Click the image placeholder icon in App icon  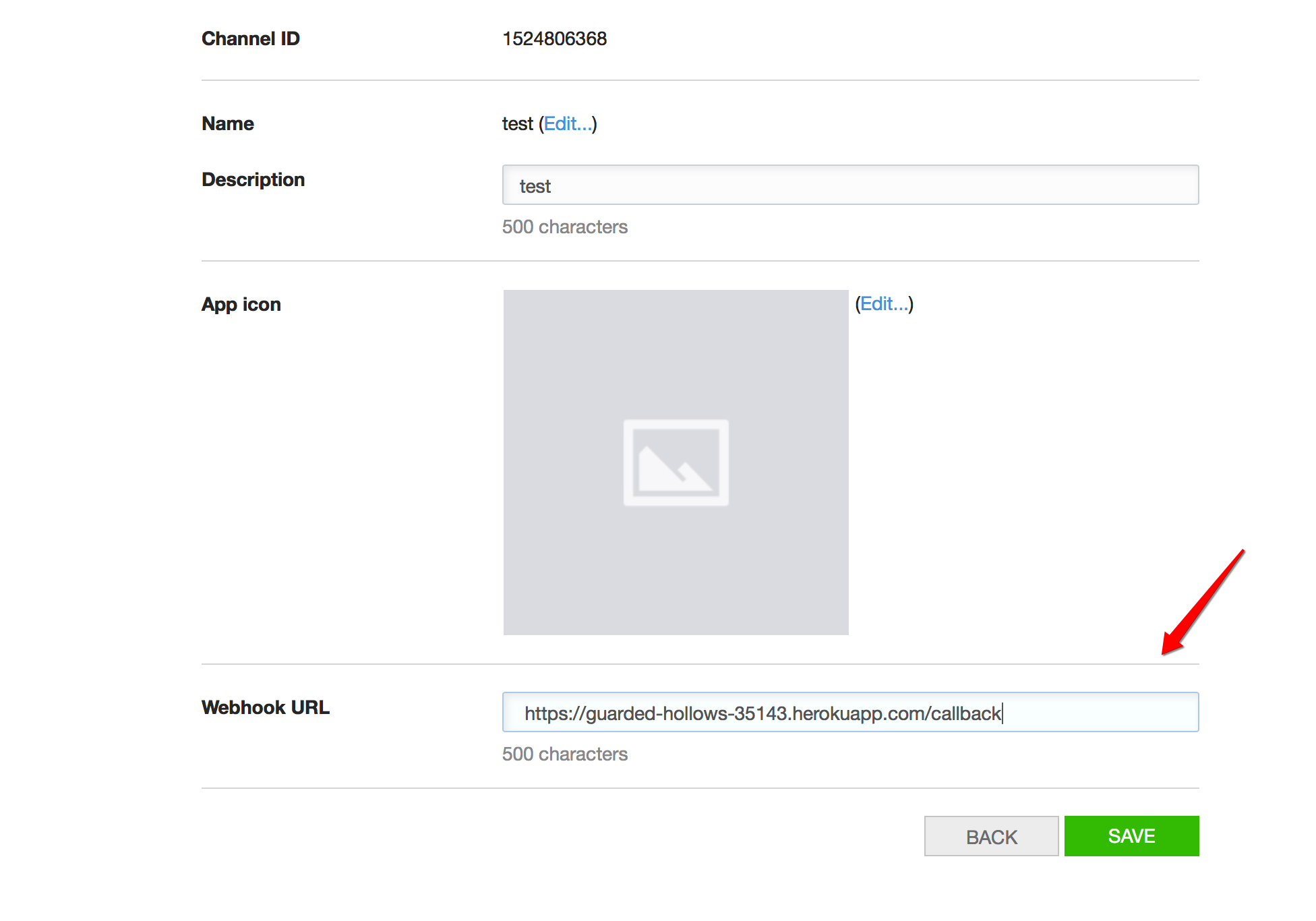point(676,463)
